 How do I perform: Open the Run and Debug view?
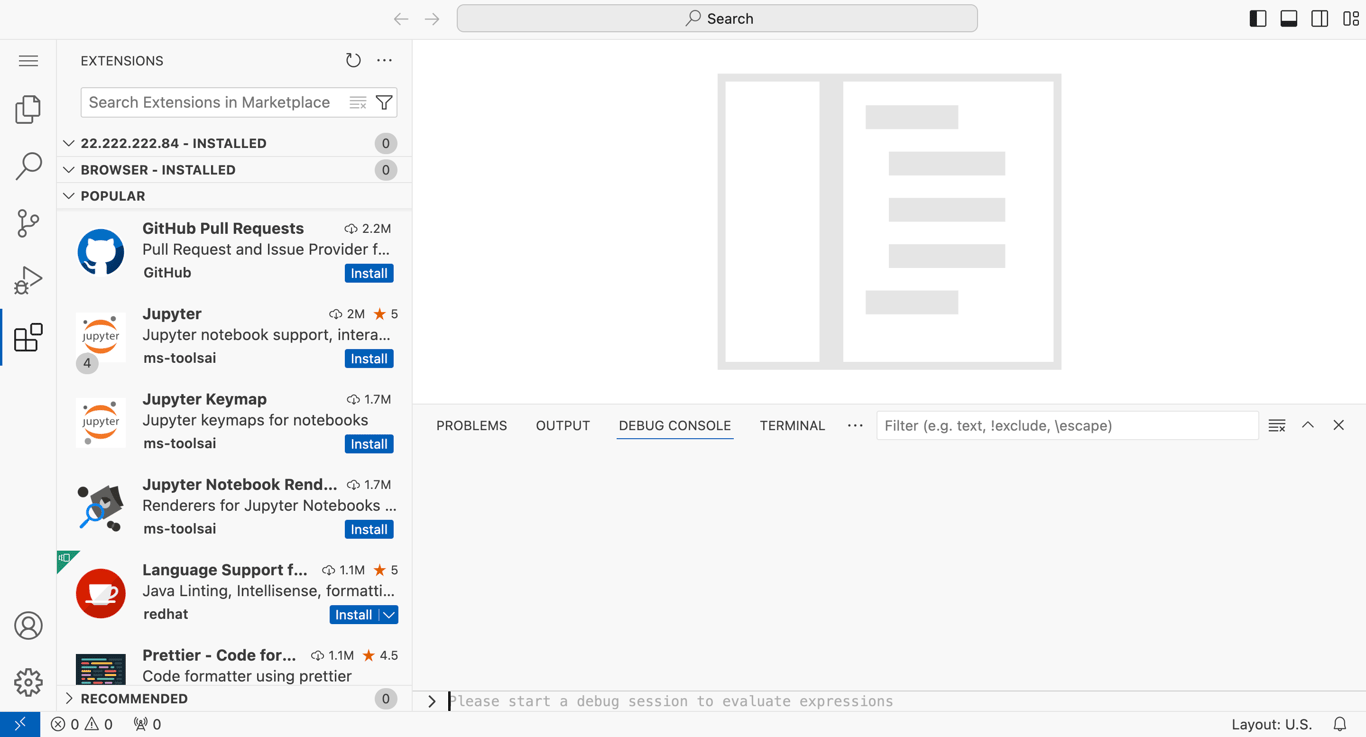(27, 280)
